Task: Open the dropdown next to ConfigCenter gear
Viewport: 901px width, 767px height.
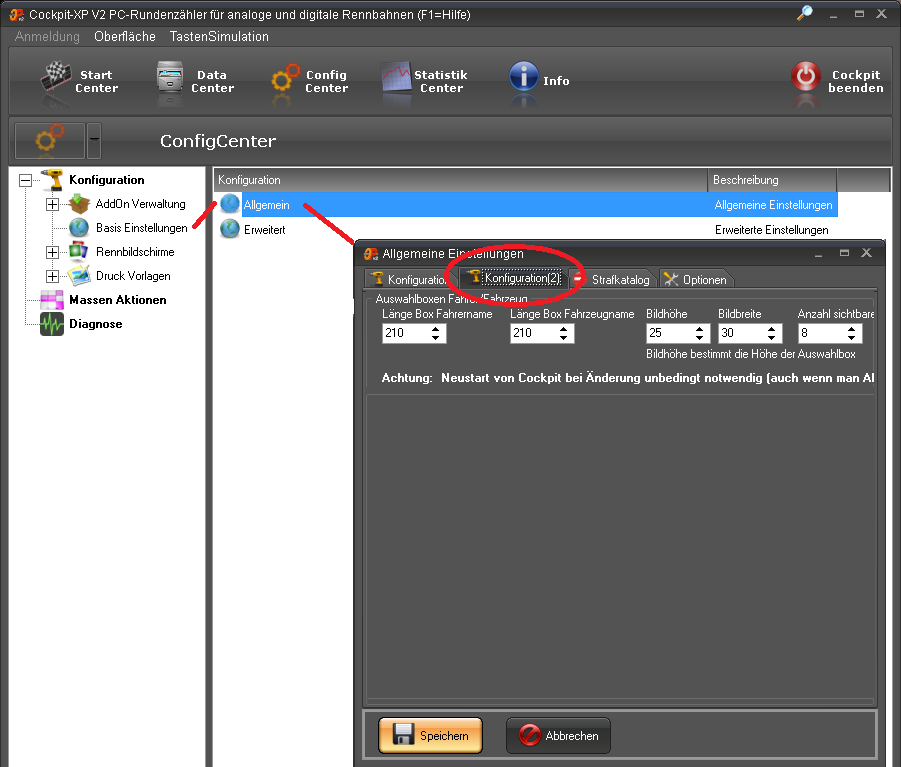Action: (94, 140)
